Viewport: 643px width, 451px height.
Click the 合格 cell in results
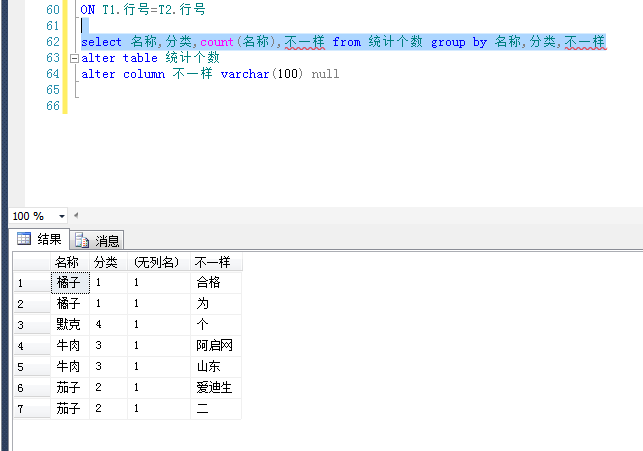[216, 282]
